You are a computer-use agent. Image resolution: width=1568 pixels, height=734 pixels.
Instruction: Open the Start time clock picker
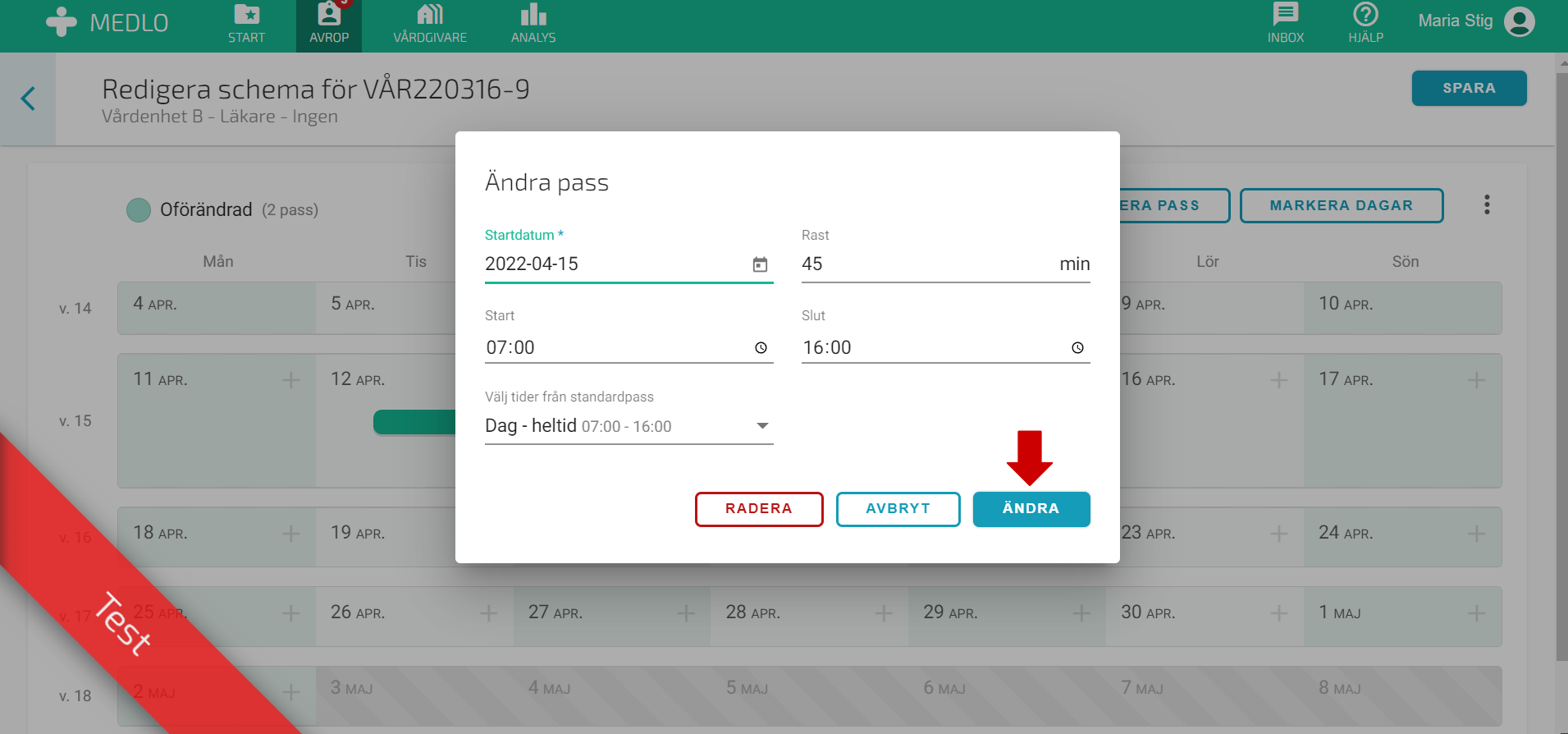[761, 348]
